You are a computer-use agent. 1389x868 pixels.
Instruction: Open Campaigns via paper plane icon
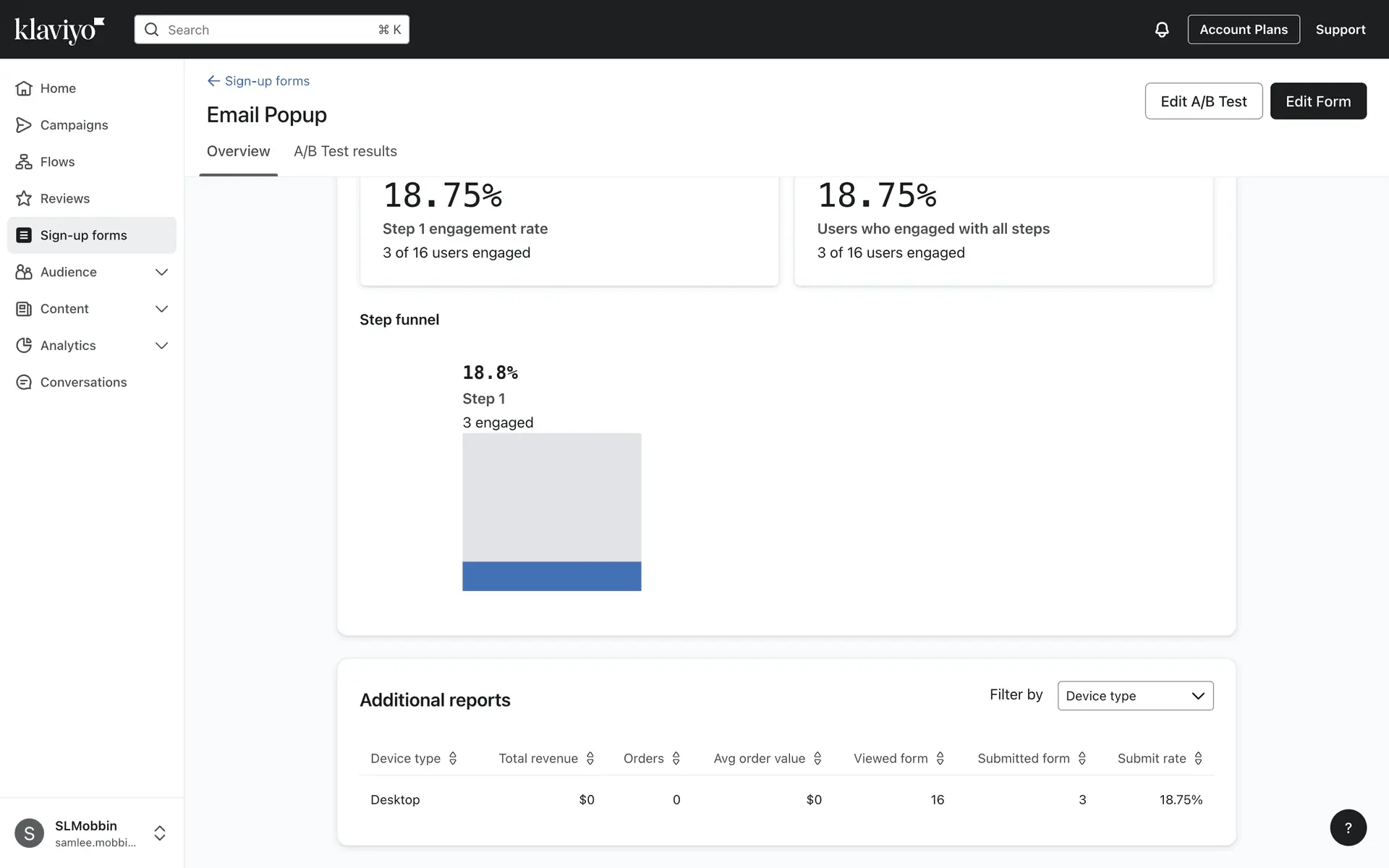point(24,125)
